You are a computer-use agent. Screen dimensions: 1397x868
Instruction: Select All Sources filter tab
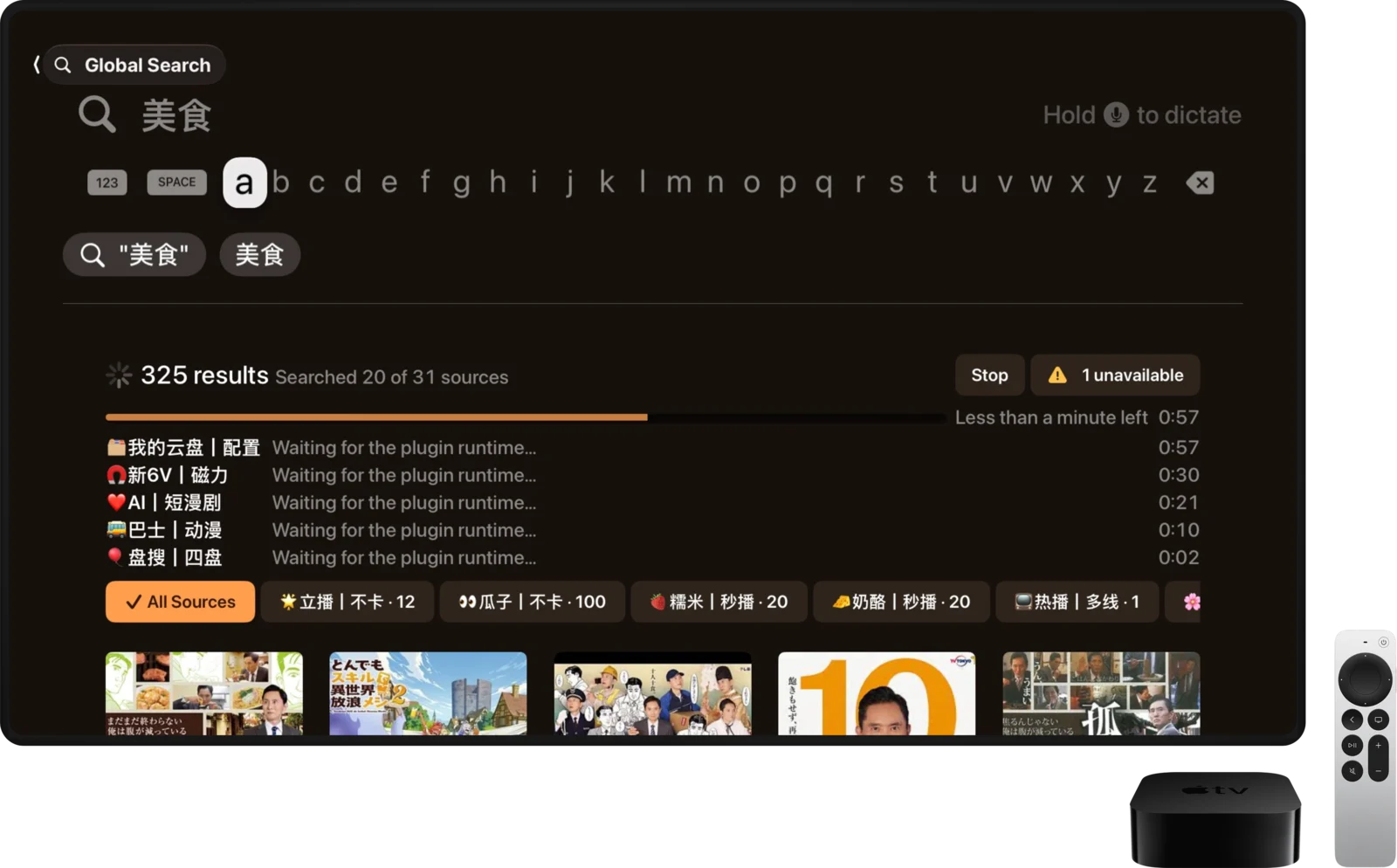click(x=180, y=602)
